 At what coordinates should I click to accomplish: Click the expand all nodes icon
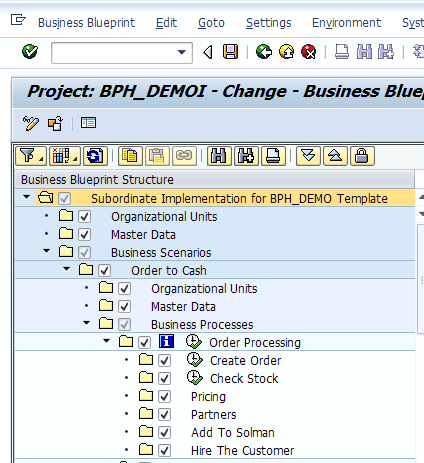click(x=308, y=156)
